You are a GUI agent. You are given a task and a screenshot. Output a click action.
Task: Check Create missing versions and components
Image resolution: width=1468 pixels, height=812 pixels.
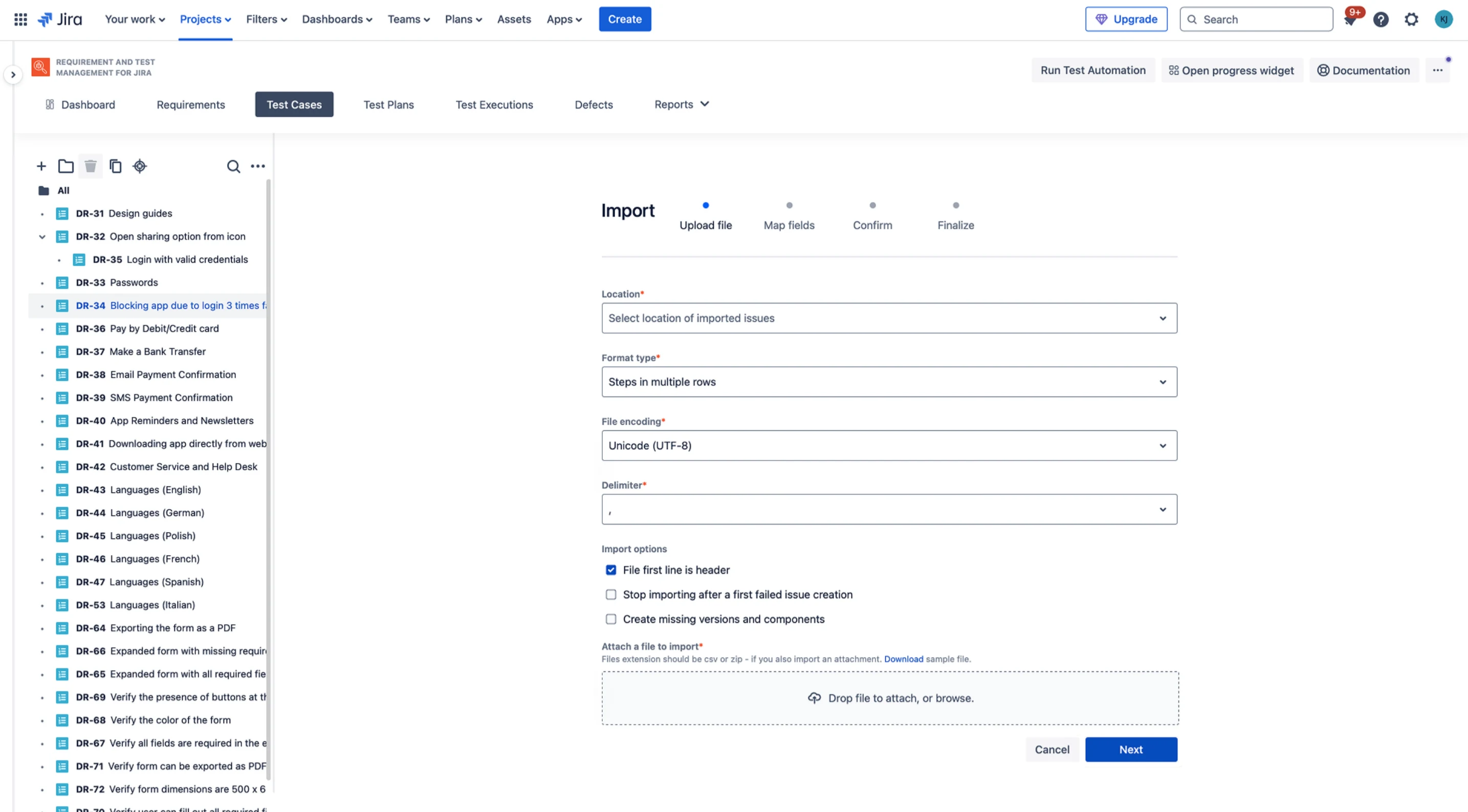coord(611,620)
